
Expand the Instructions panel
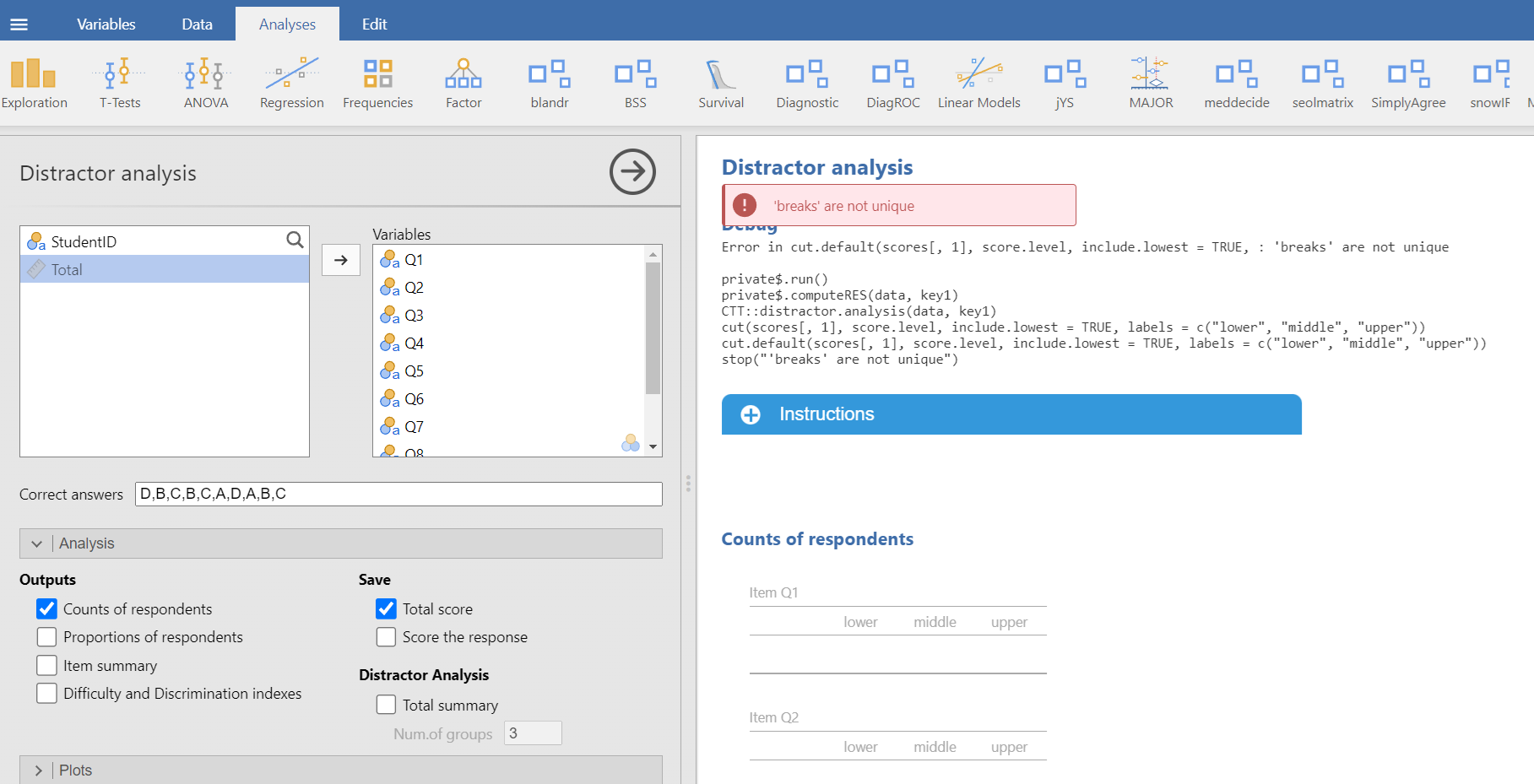point(1011,414)
